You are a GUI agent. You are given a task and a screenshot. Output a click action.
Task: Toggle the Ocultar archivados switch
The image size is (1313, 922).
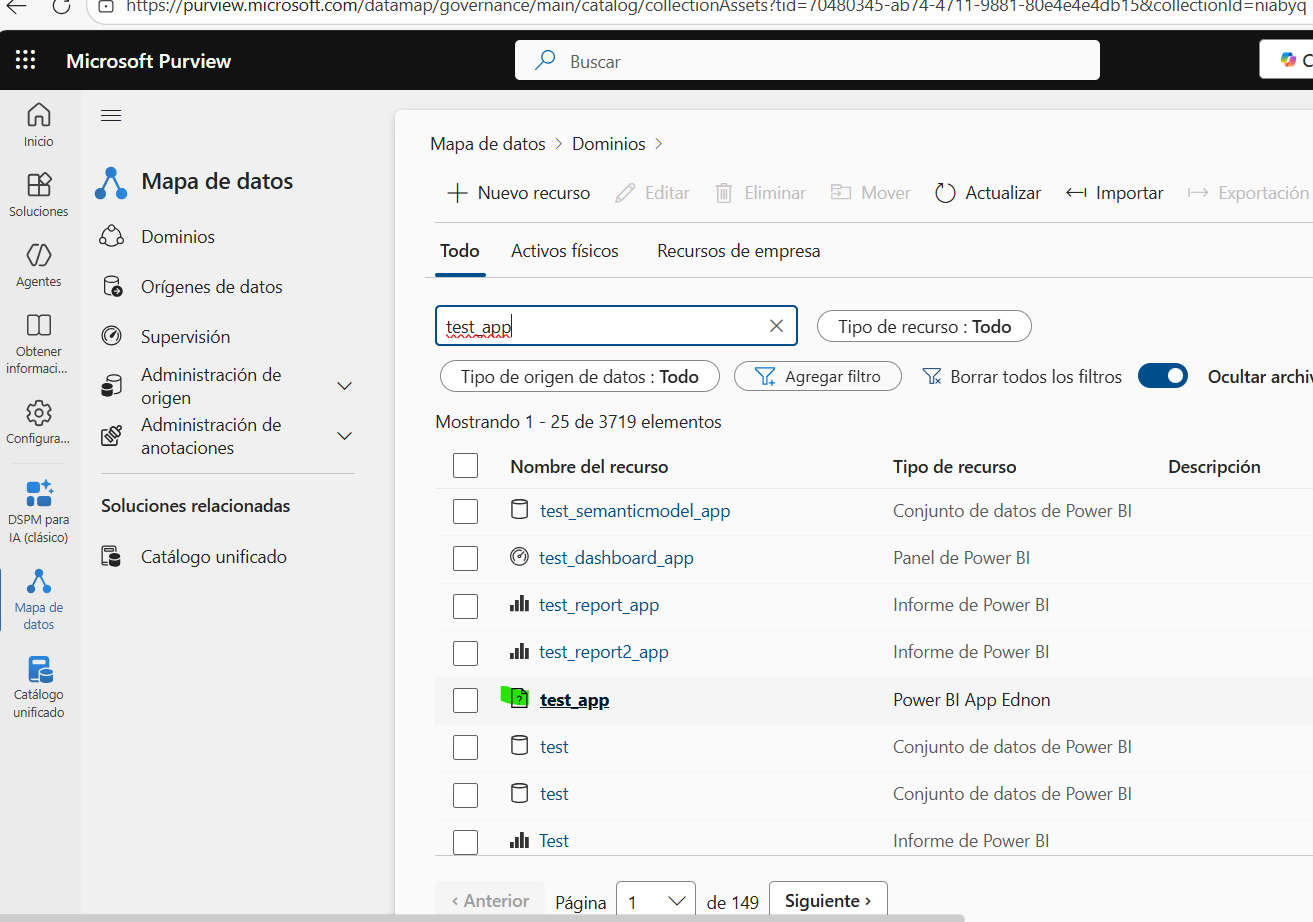pos(1163,376)
